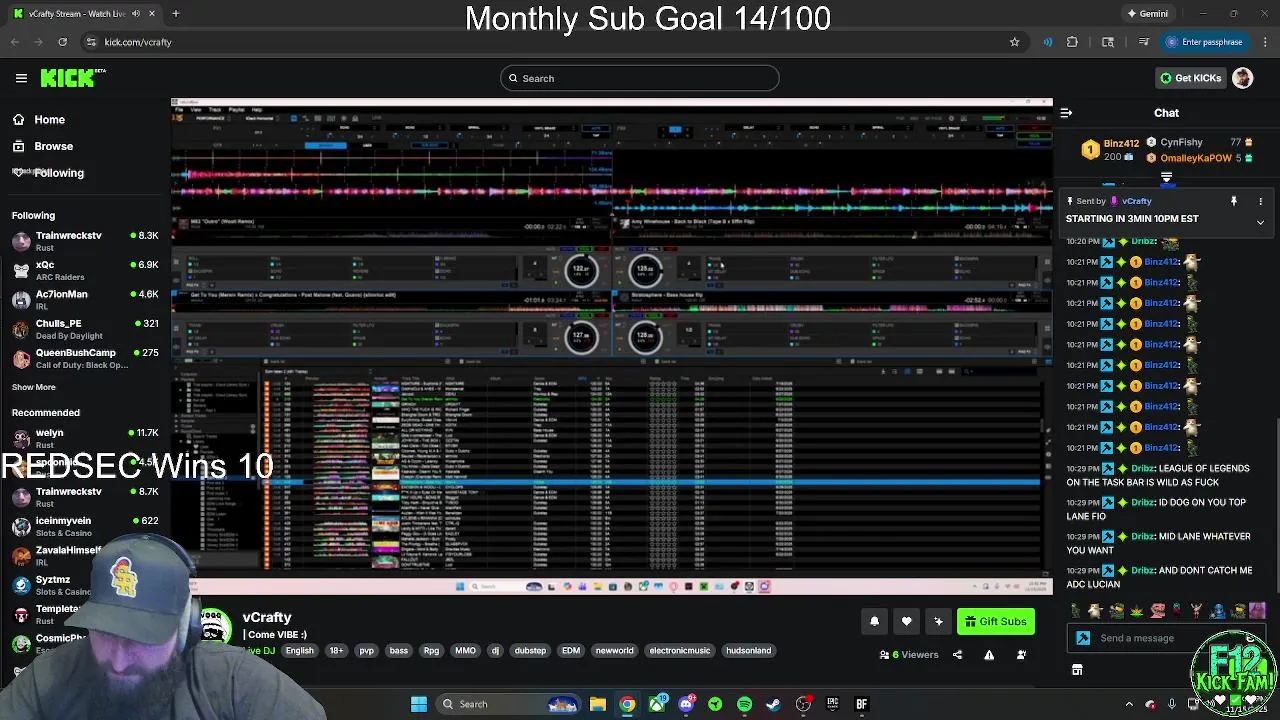Screen dimensions: 1280x720
Task: Expand the Following list with Show More
Action: [34, 387]
